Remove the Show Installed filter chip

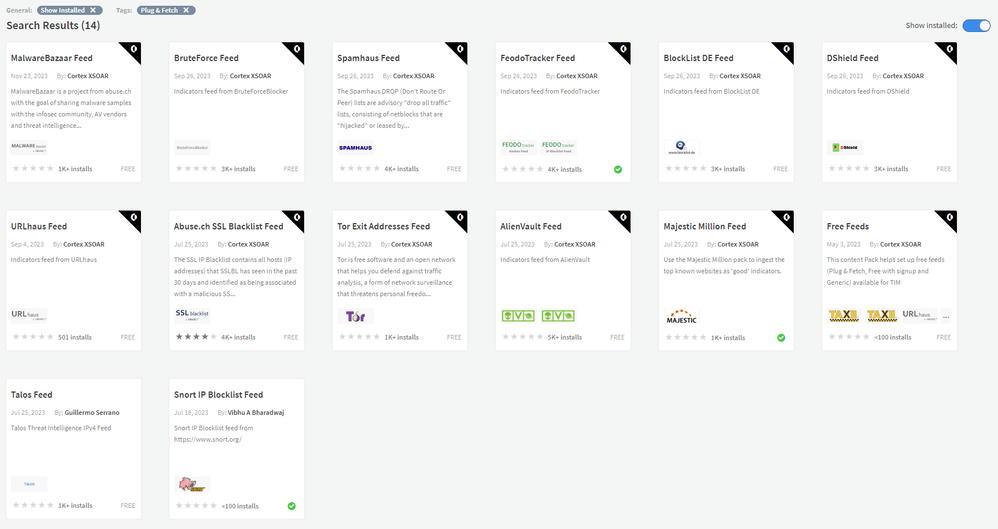93,10
